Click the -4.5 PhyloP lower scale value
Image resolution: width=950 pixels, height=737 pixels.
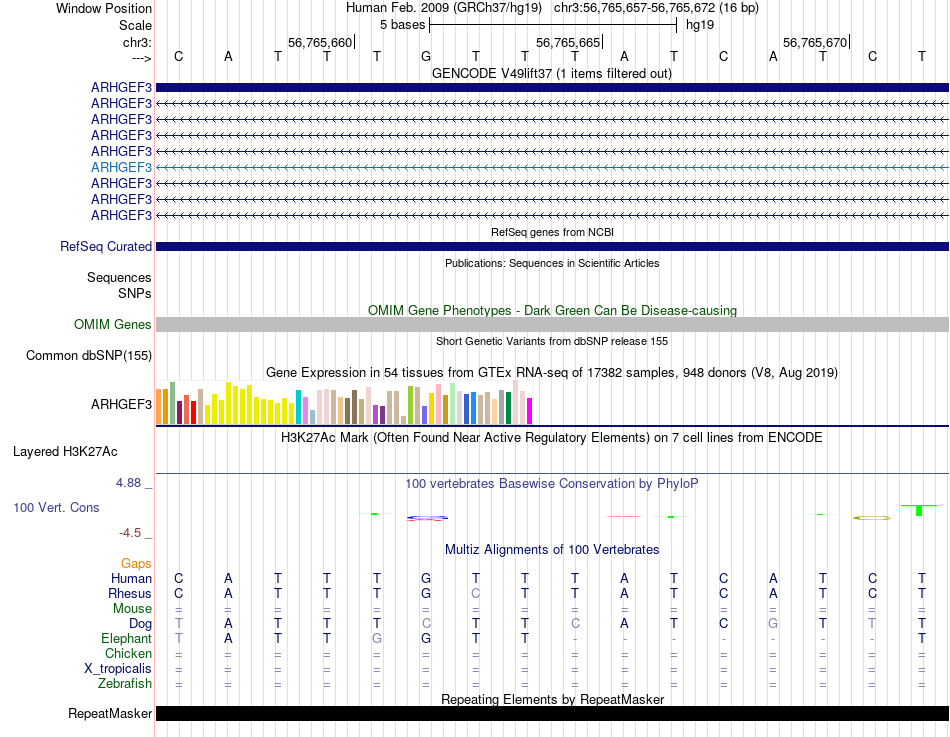pyautogui.click(x=130, y=533)
